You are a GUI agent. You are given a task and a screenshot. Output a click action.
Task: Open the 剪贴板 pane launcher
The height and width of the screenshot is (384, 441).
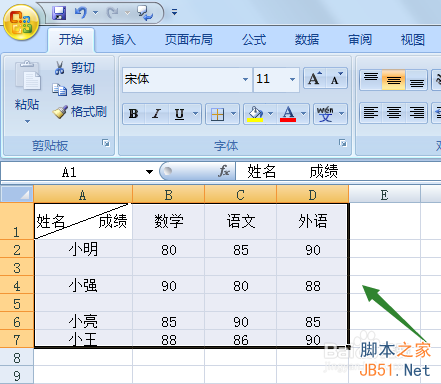pos(106,143)
